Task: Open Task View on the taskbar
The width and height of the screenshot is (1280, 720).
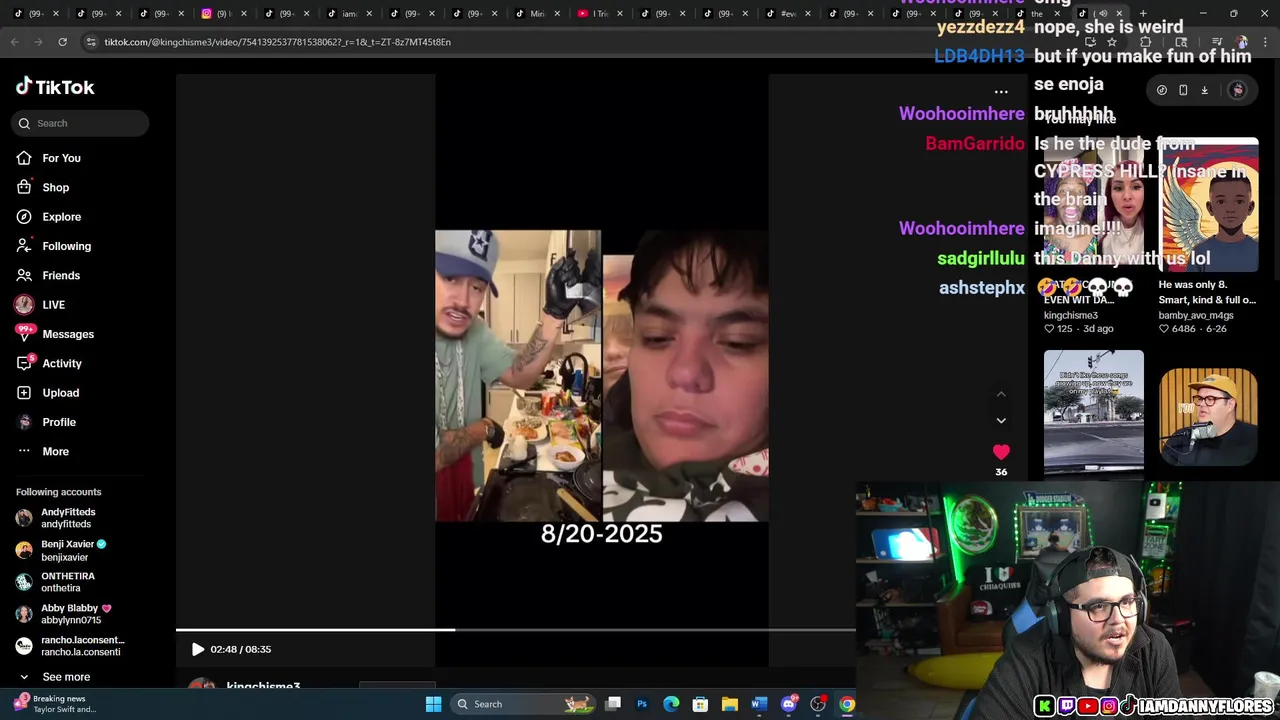Action: pos(613,704)
